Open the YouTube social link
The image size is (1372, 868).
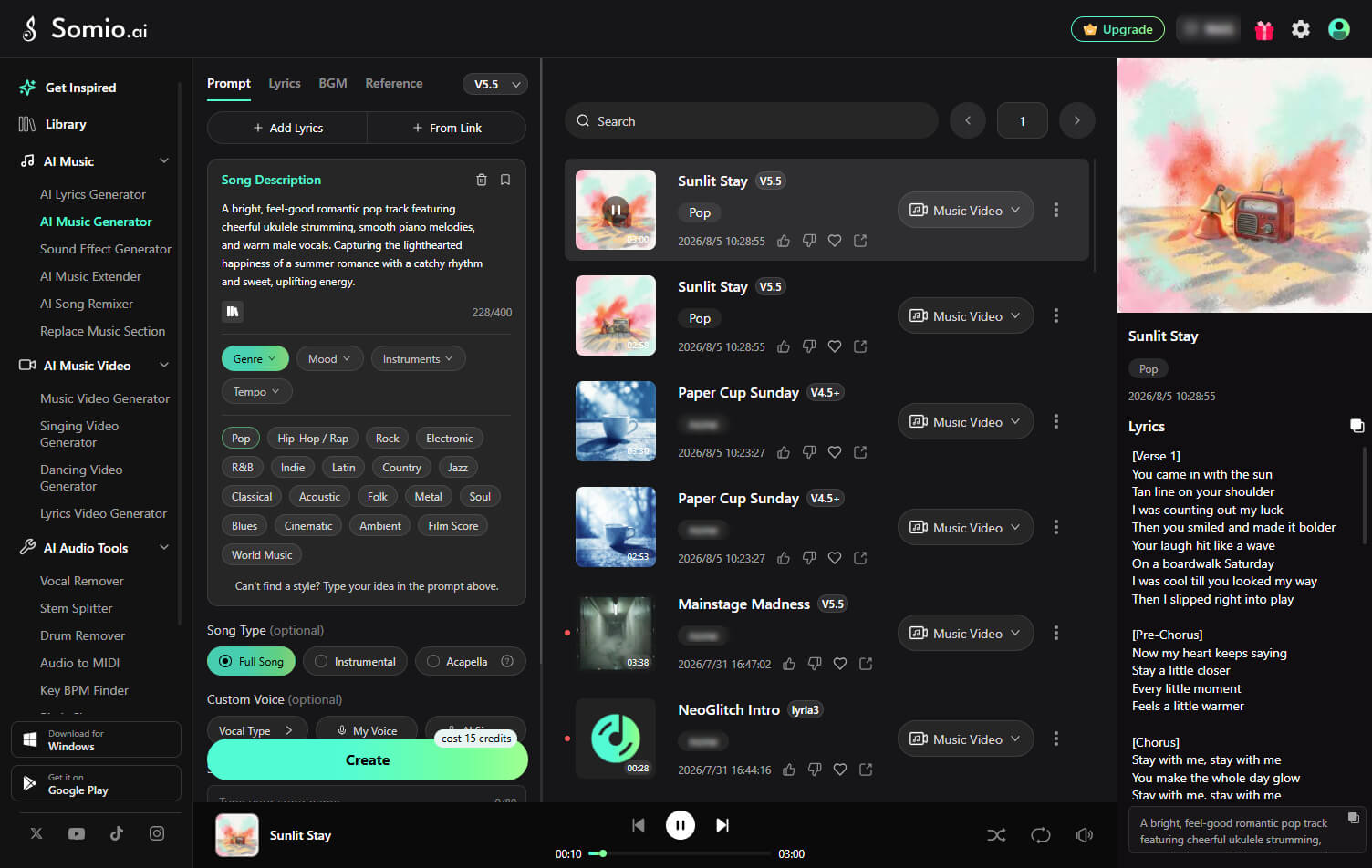click(x=77, y=833)
